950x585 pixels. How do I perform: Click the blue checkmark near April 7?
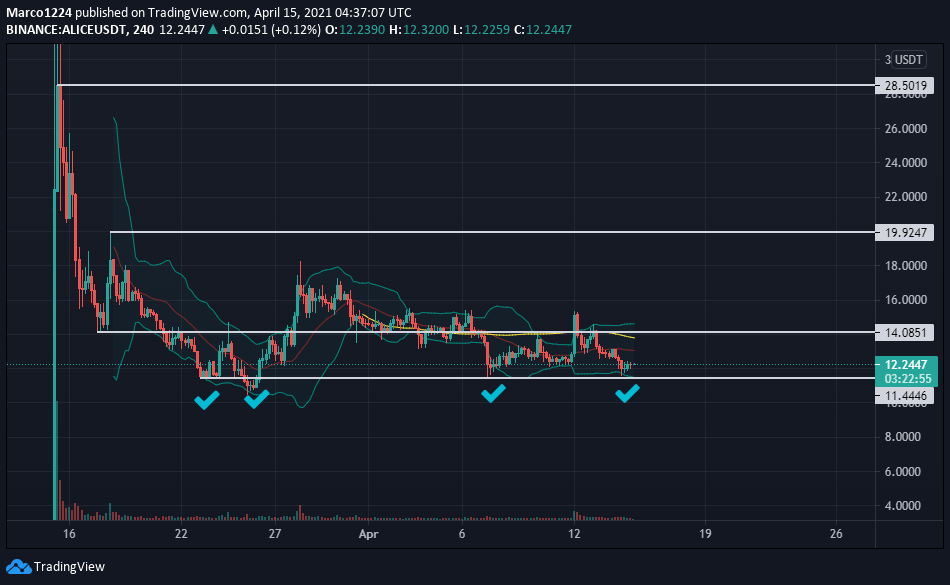point(493,394)
